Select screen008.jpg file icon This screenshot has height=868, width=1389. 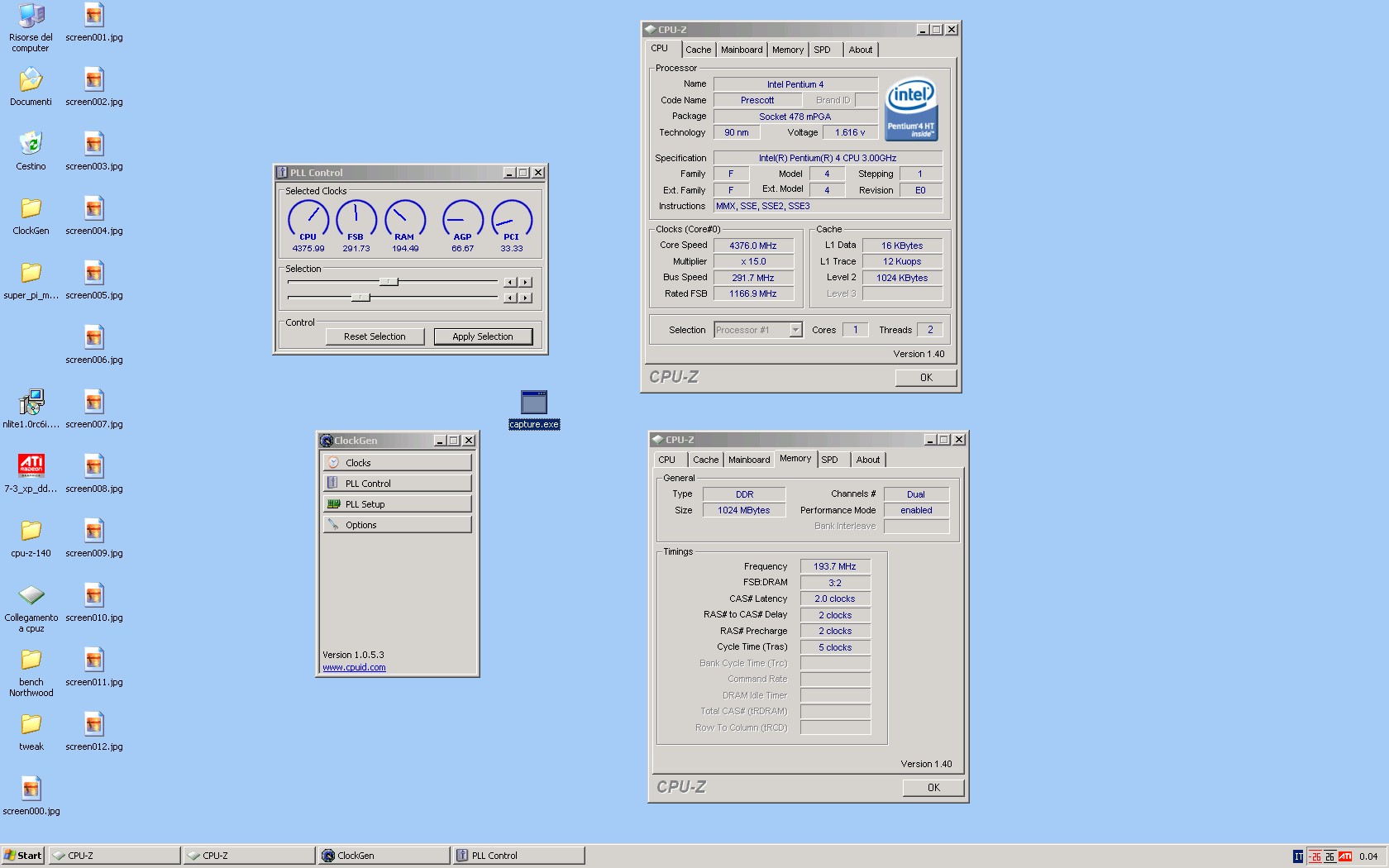94,465
